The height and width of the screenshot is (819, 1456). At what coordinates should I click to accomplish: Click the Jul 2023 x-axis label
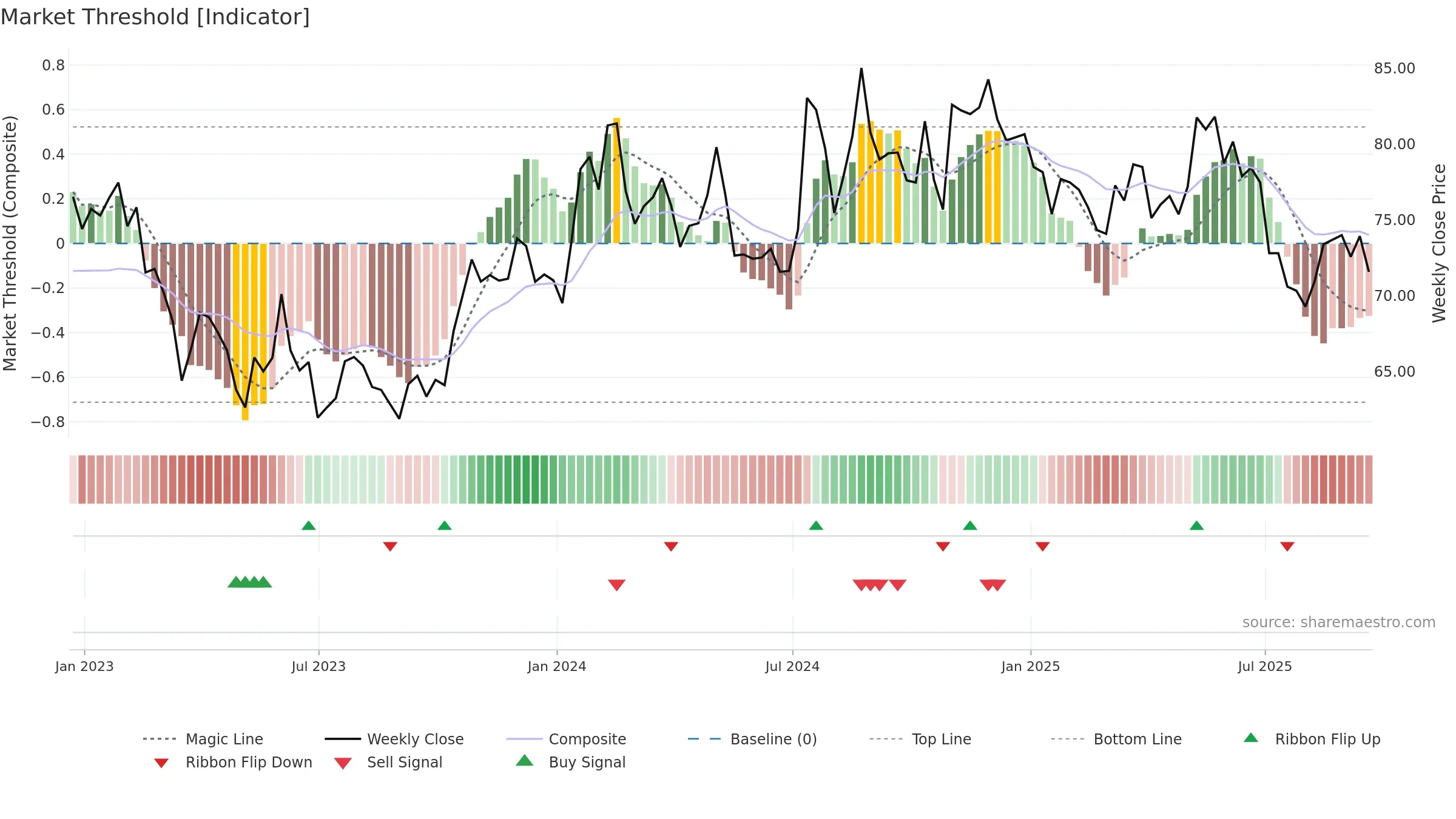coord(318,666)
